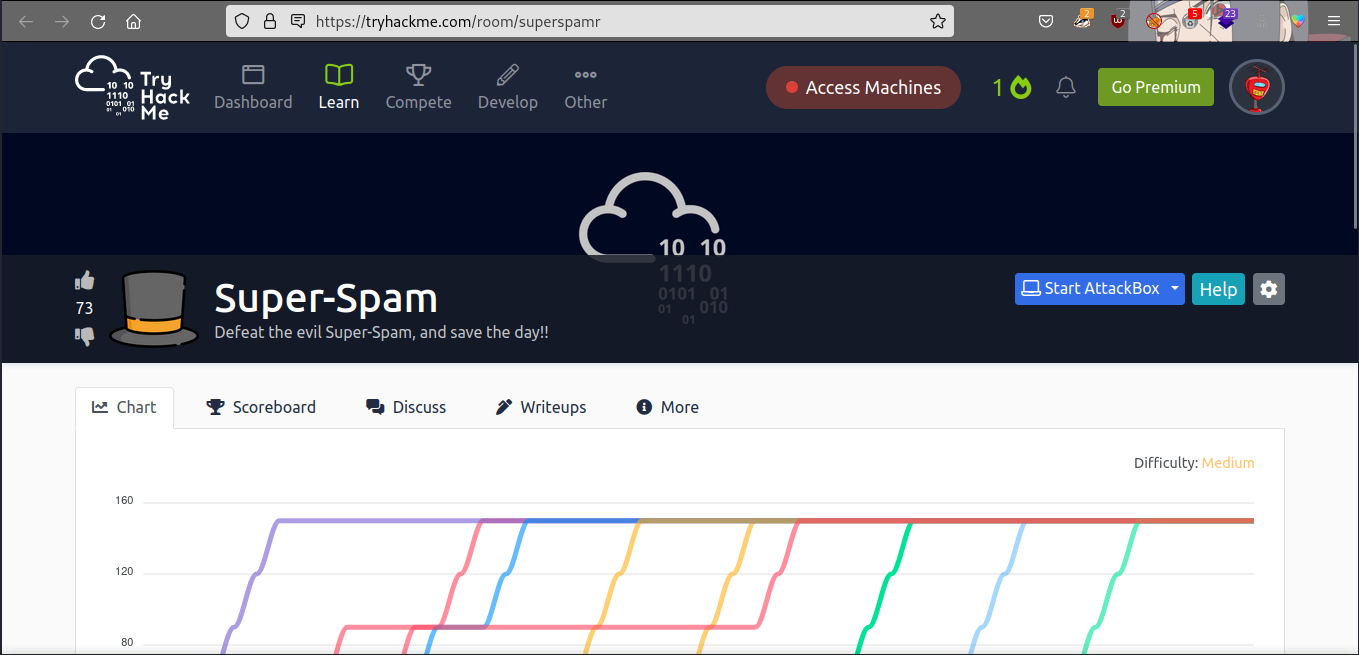Switch to the Writeups tab
The image size is (1359, 655).
pos(541,407)
